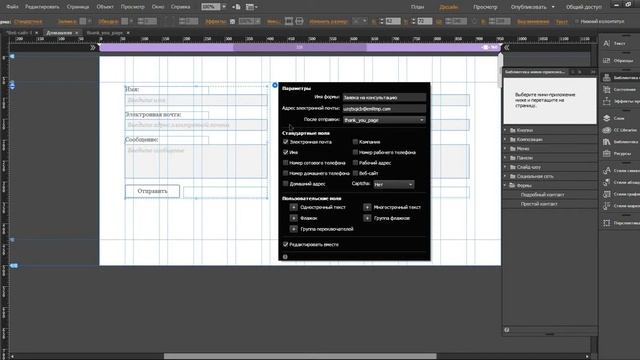Collapse the Формы folder

505,185
